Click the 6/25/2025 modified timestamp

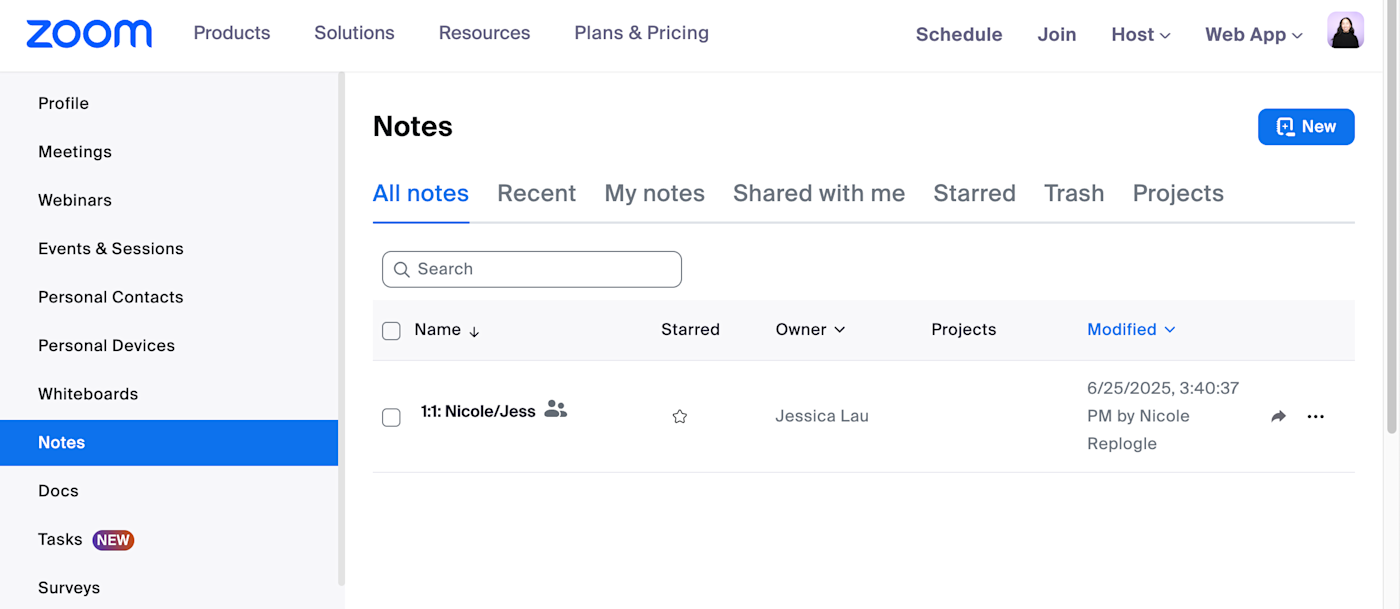click(x=1163, y=416)
